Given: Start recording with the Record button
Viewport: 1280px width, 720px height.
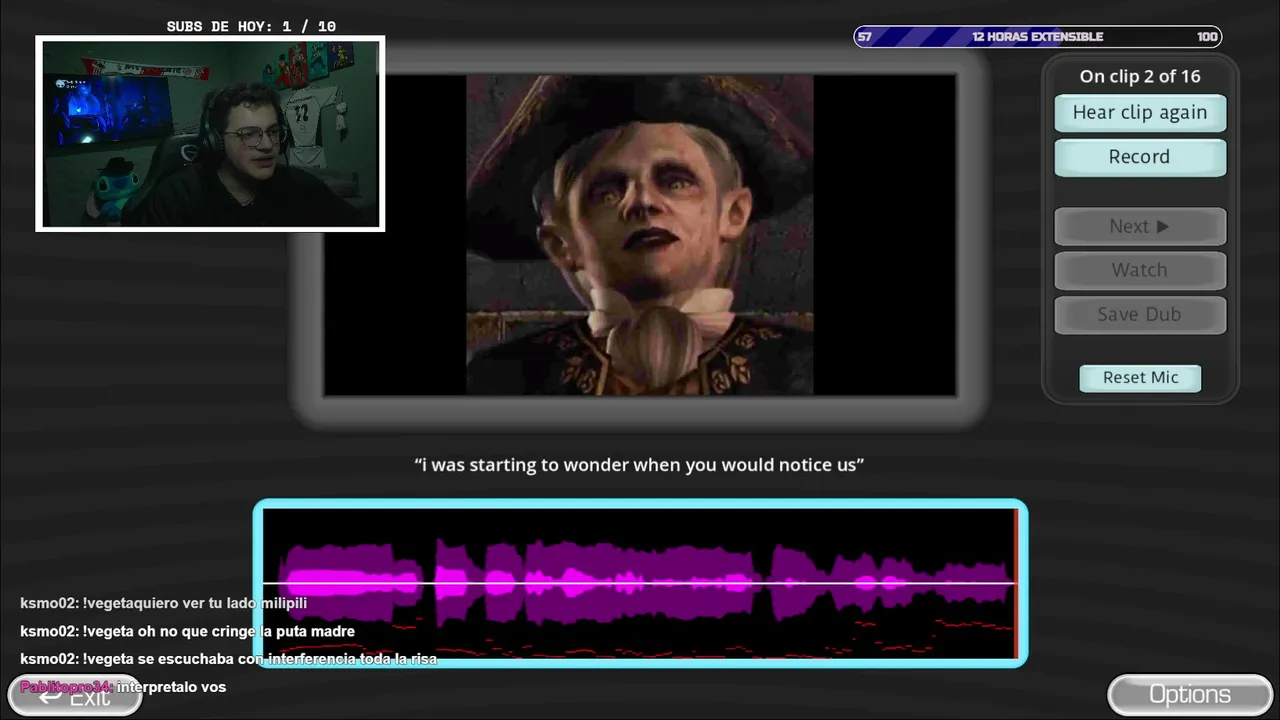Looking at the screenshot, I should [1140, 157].
